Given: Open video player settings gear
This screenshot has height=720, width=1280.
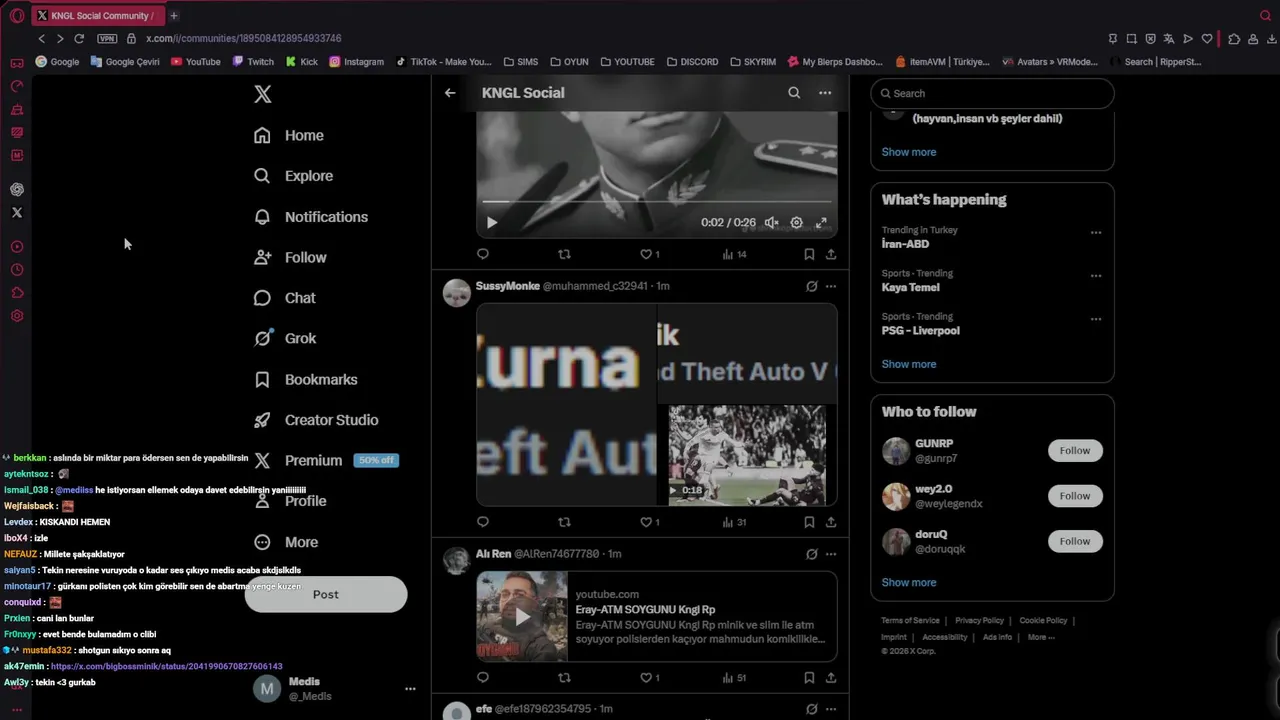Looking at the screenshot, I should coord(797,223).
